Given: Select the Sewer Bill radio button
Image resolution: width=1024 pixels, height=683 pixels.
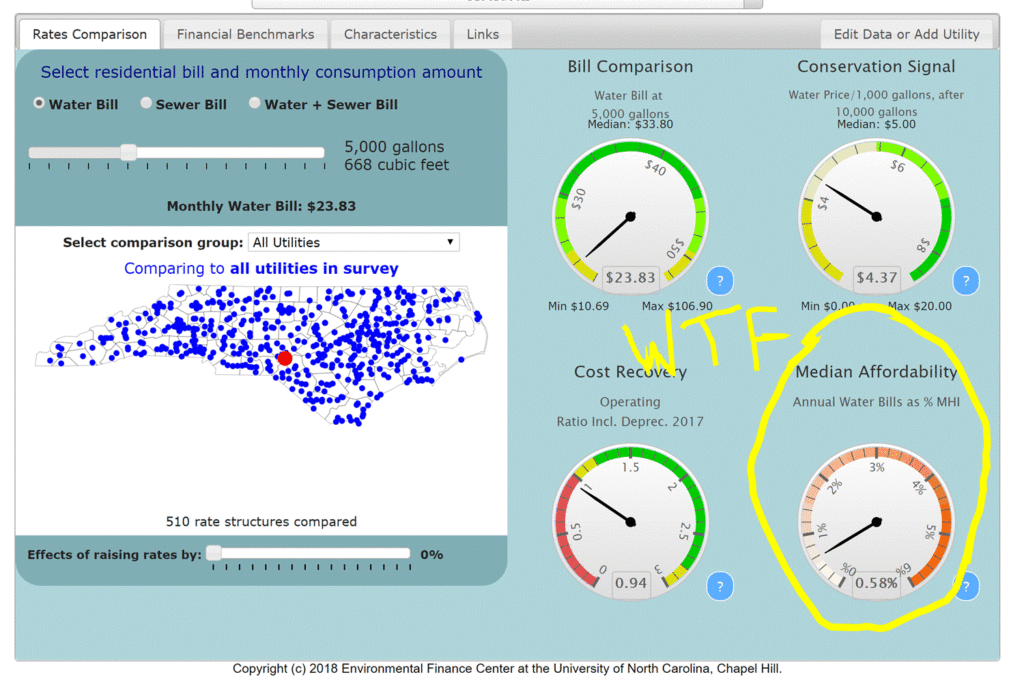Looking at the screenshot, I should click(x=146, y=103).
